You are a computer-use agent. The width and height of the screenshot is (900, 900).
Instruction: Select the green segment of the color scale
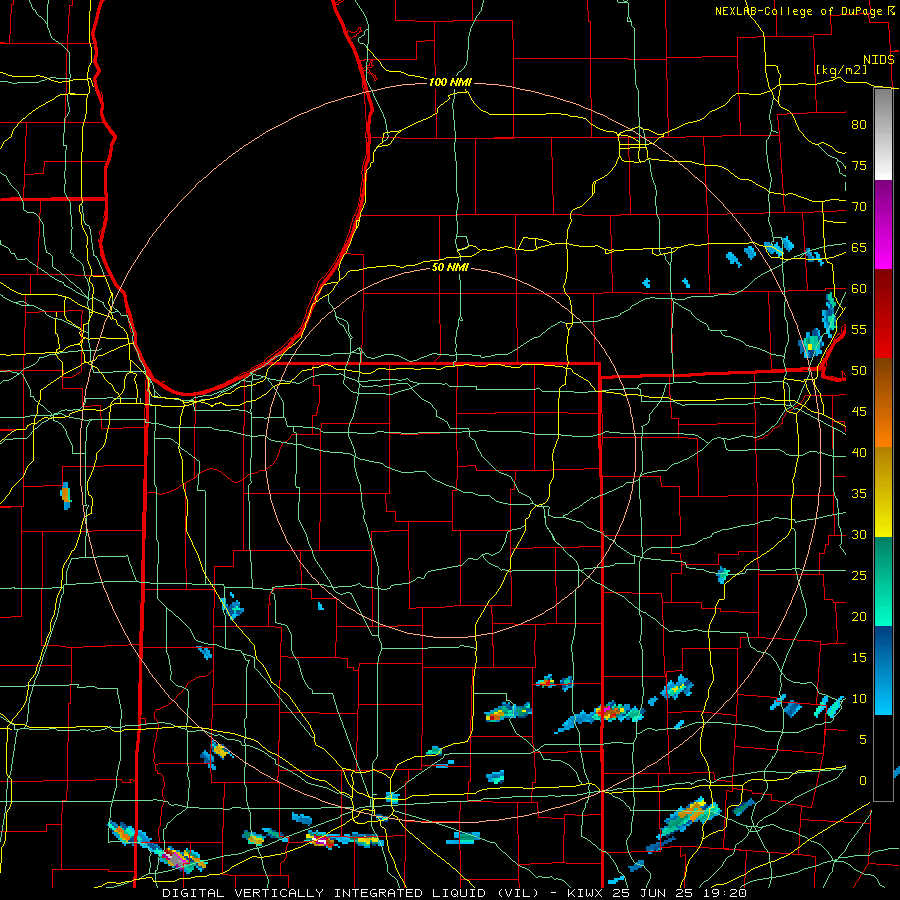(x=883, y=581)
